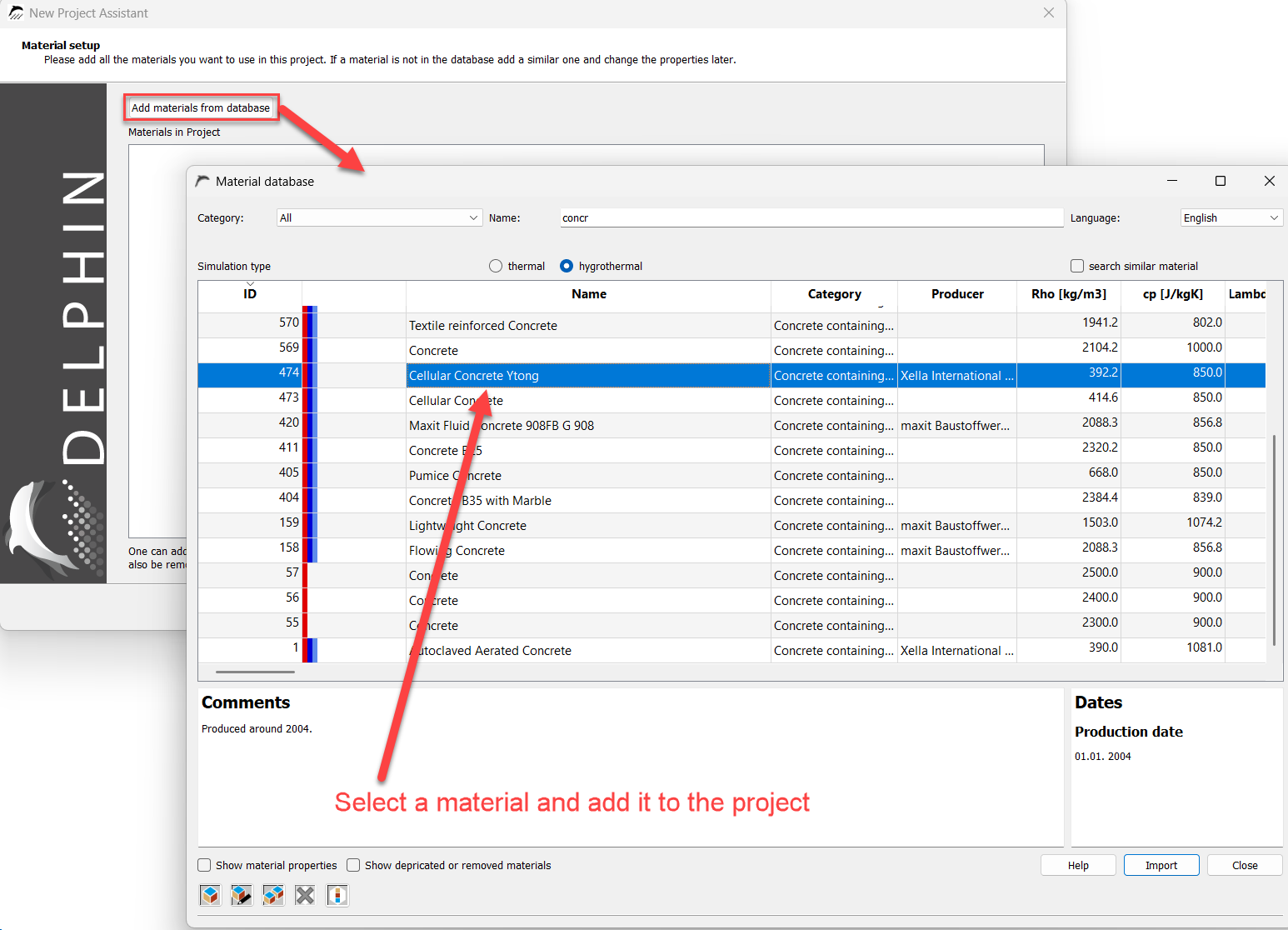Click the Close button in Material database

tap(1245, 865)
